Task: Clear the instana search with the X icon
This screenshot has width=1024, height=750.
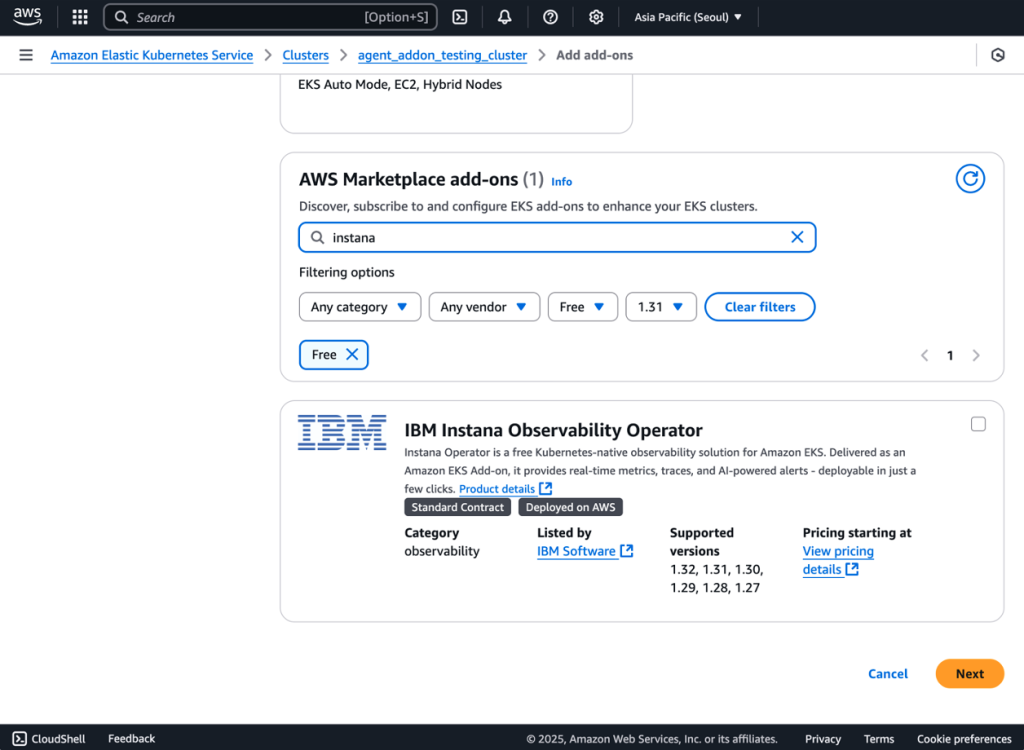Action: click(x=797, y=237)
